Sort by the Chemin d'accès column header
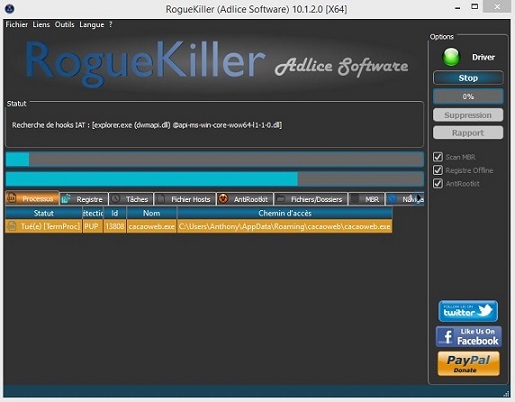Screen dimensions: 515x402 point(285,213)
